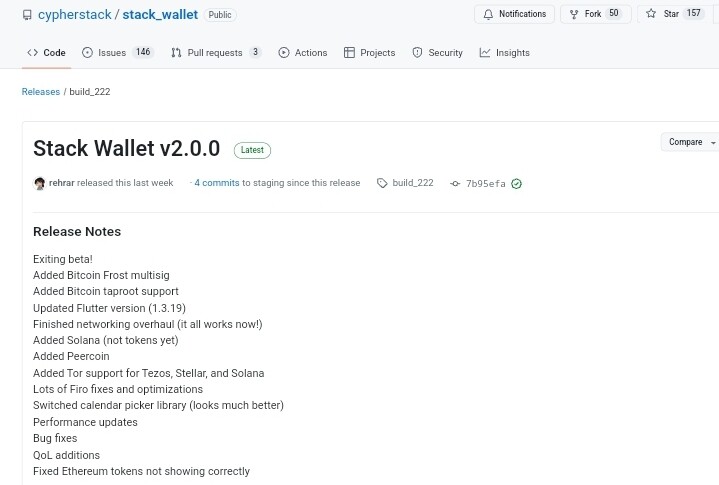The width and height of the screenshot is (719, 485).
Task: Open the Code tab
Action: point(46,53)
